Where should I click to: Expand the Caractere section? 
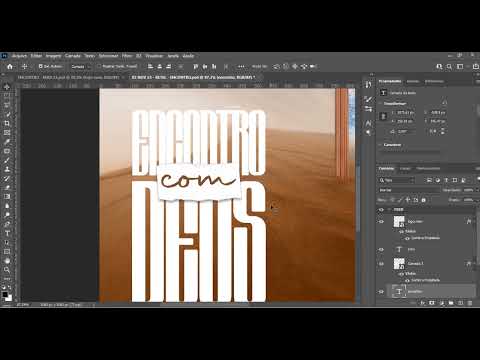380,145
